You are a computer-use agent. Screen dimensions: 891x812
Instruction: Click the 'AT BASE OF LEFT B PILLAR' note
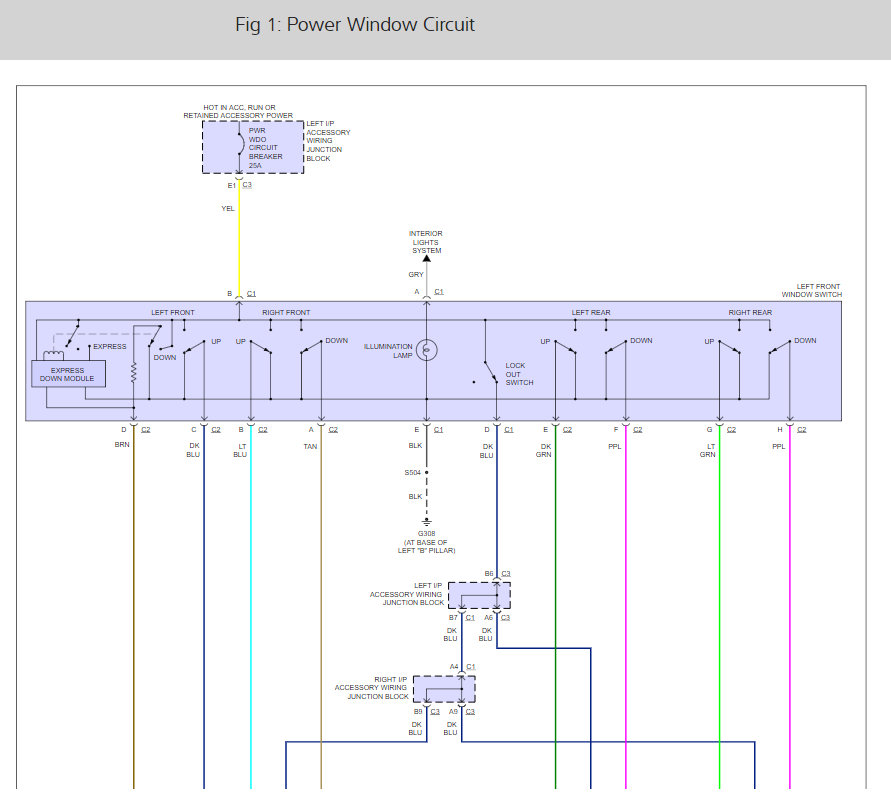[x=426, y=547]
